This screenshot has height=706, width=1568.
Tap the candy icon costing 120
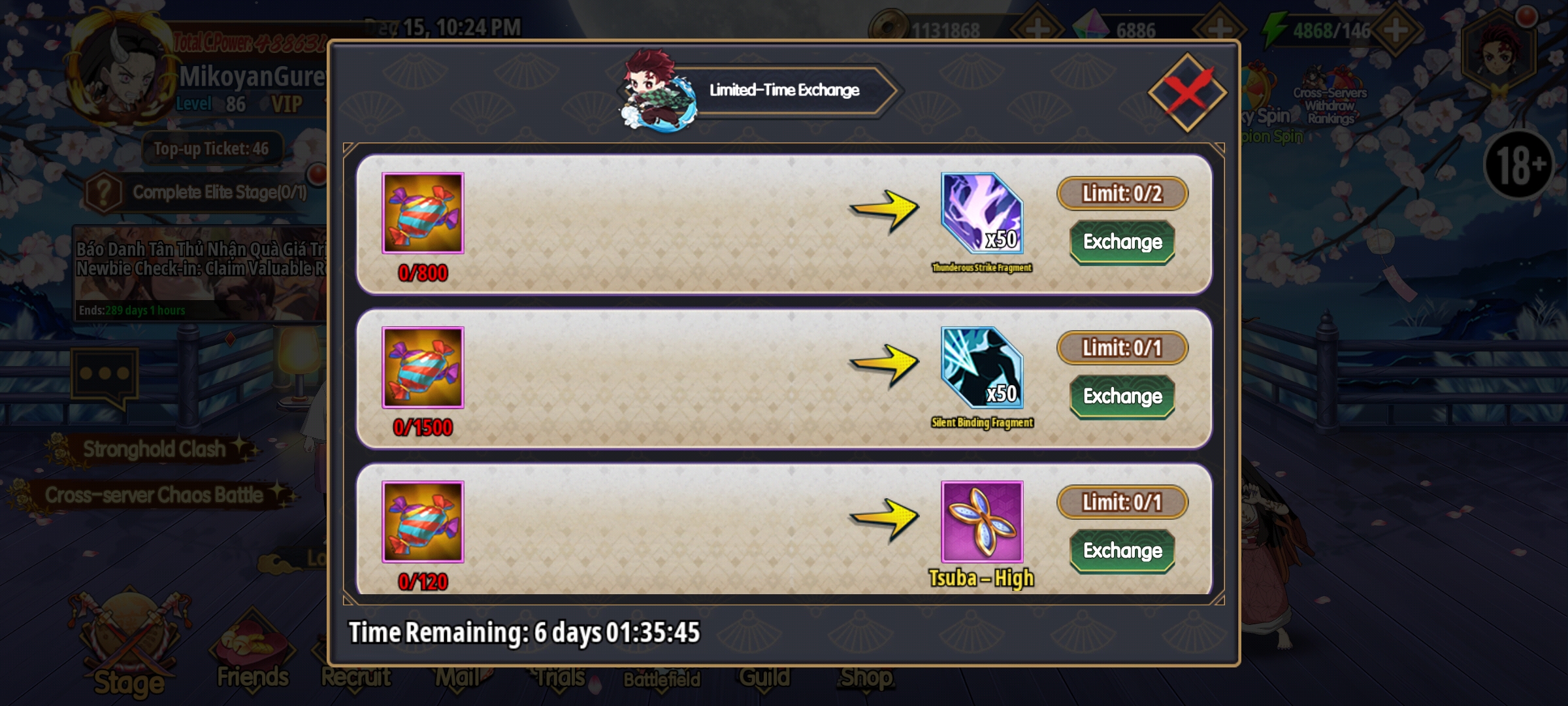pyautogui.click(x=423, y=522)
